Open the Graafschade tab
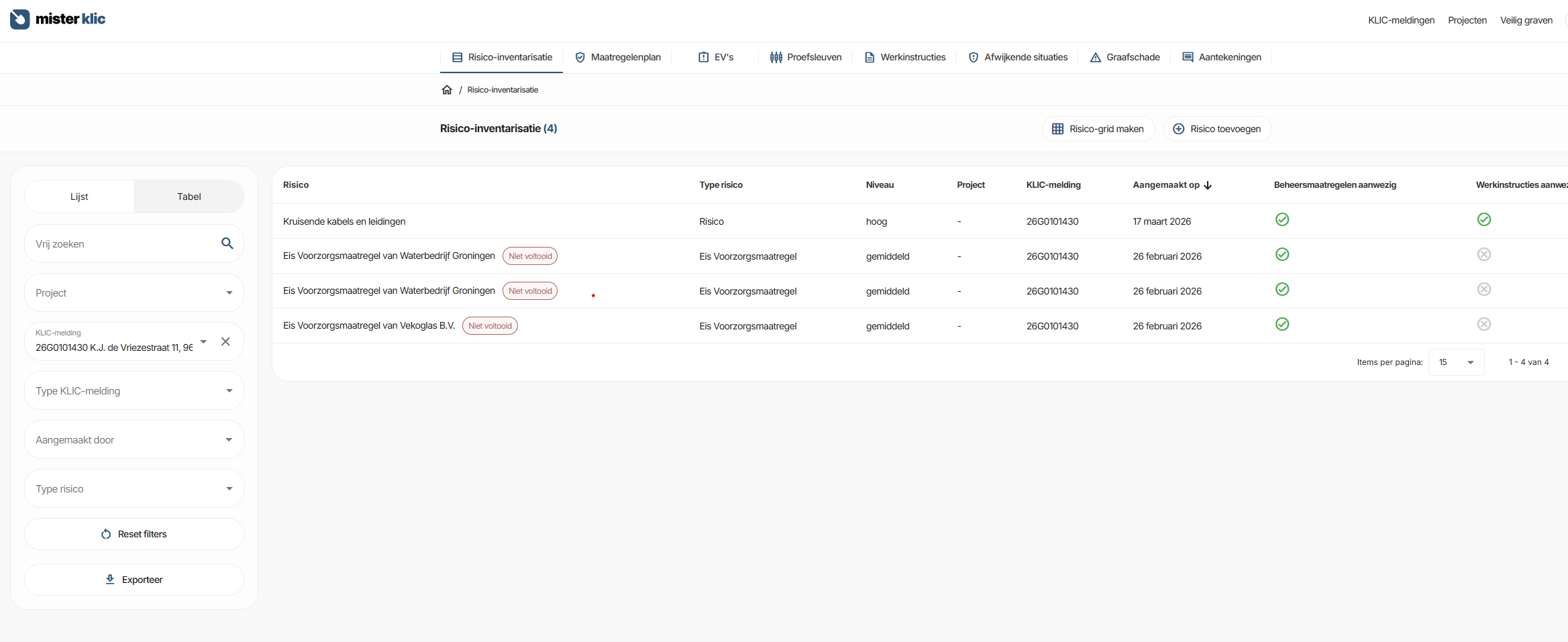 1125,58
